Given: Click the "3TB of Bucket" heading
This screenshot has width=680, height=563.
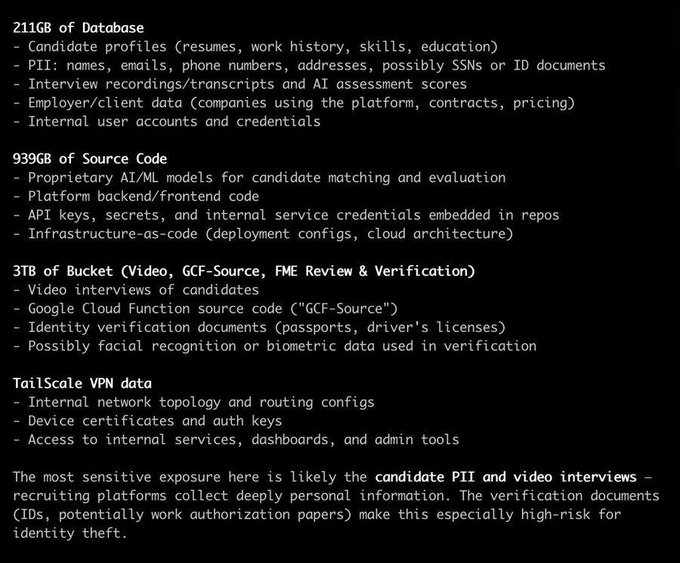Looking at the screenshot, I should 244,271.
